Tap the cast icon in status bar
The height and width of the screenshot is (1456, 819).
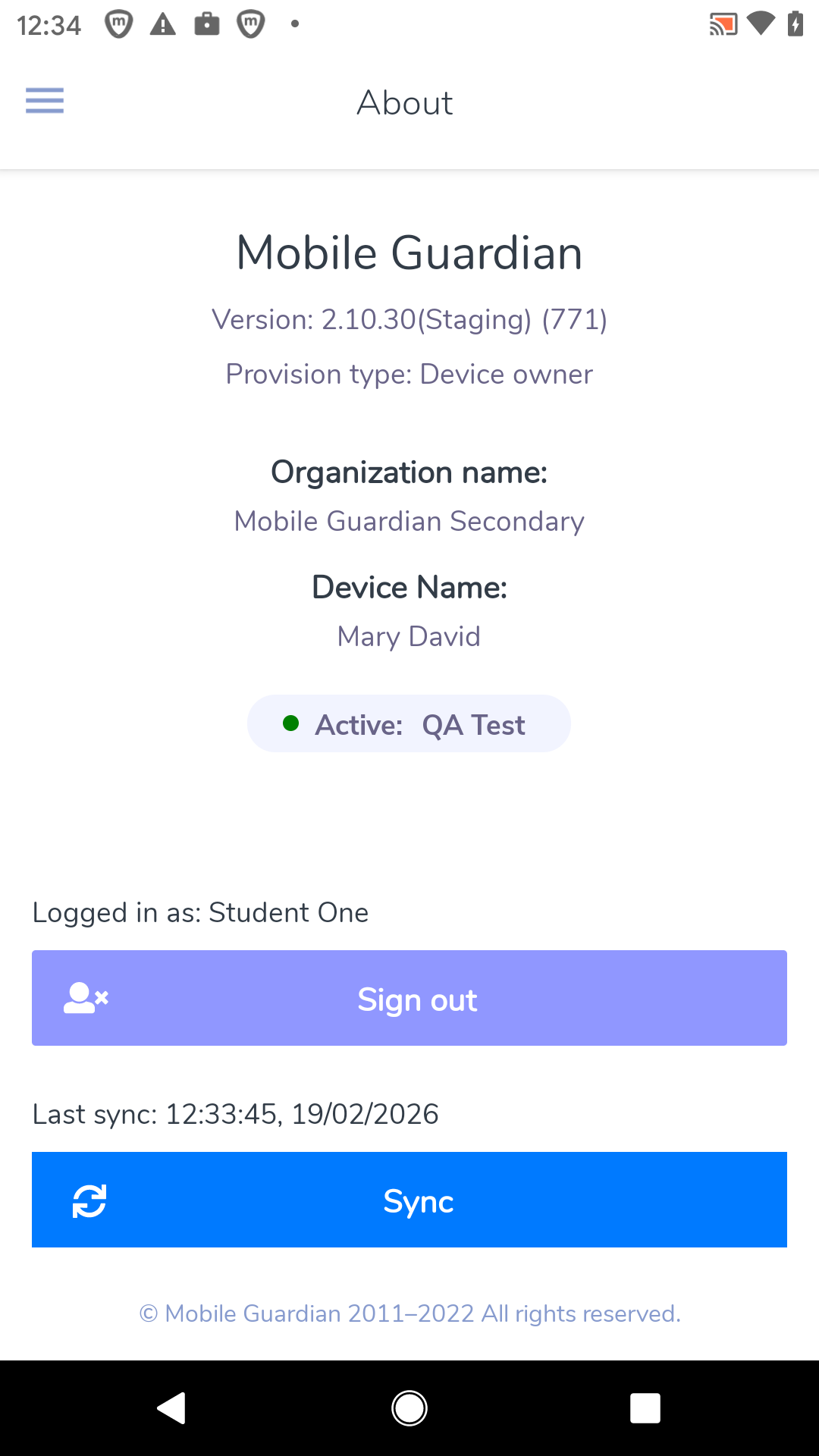[723, 24]
